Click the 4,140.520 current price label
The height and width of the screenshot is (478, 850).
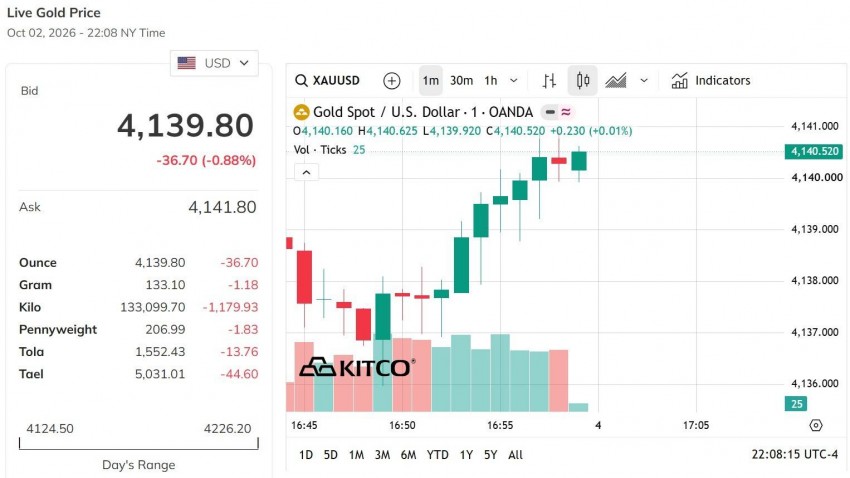tap(814, 151)
